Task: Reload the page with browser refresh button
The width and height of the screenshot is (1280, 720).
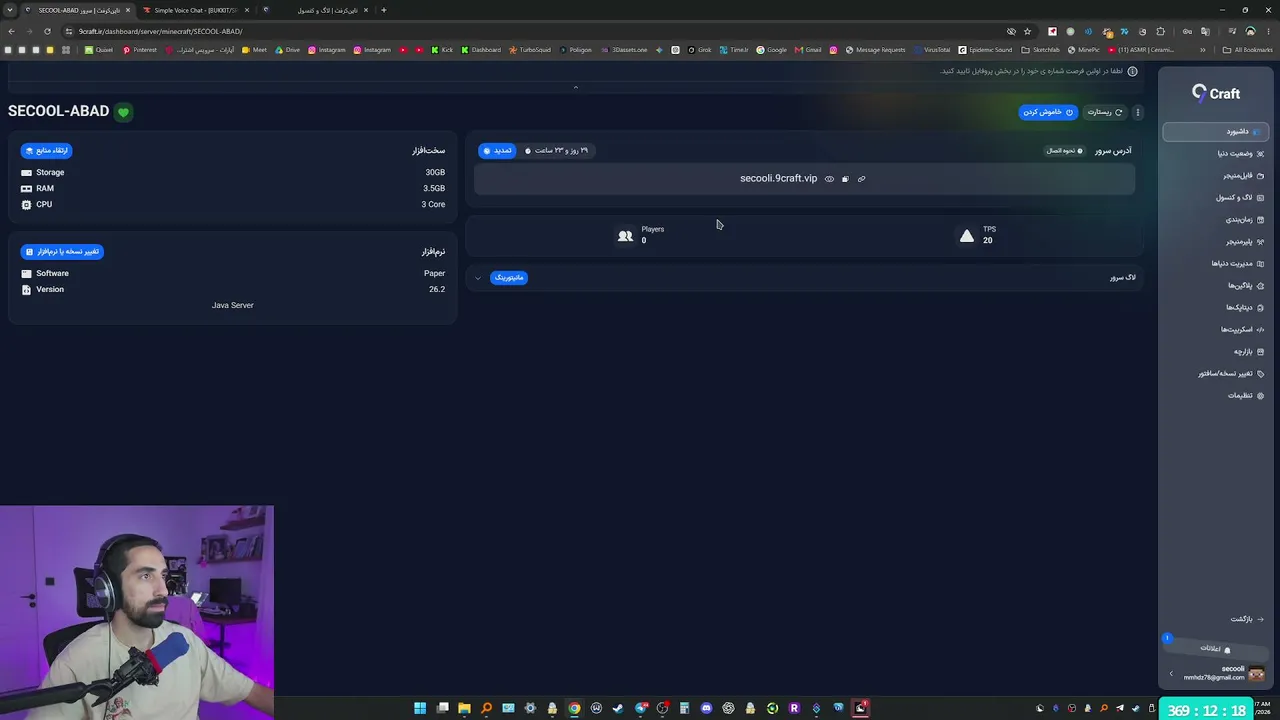Action: point(47,31)
